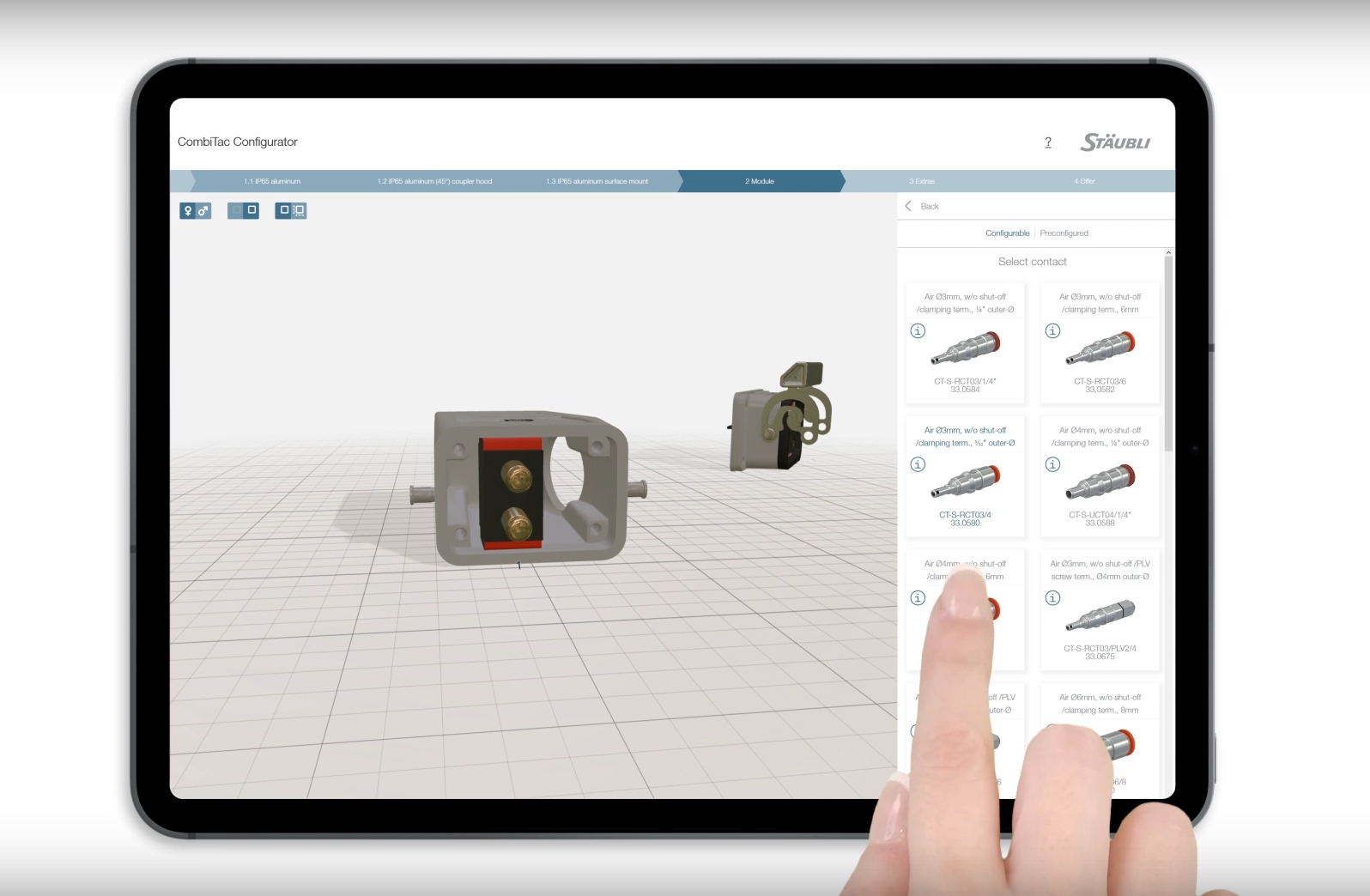
Task: Select the female connector side toggle
Action: [x=188, y=210]
